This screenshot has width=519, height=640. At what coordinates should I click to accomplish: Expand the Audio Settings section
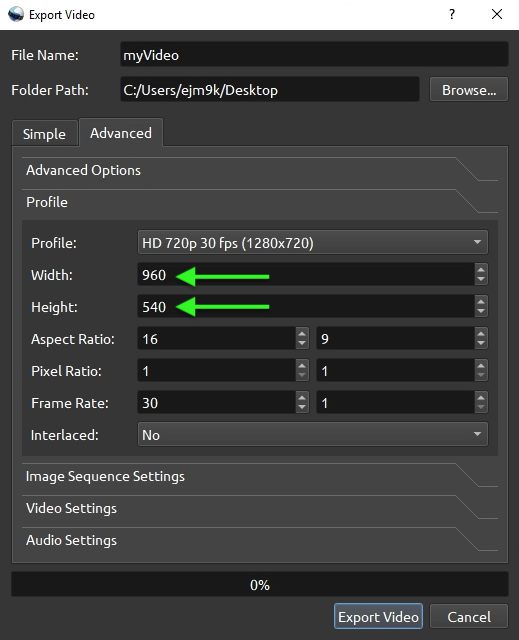260,540
